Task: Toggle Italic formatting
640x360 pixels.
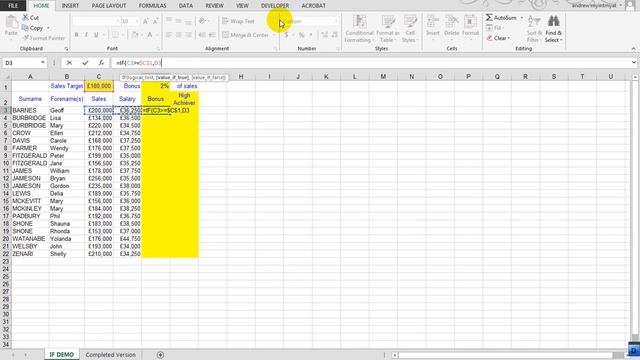Action: 86,35
